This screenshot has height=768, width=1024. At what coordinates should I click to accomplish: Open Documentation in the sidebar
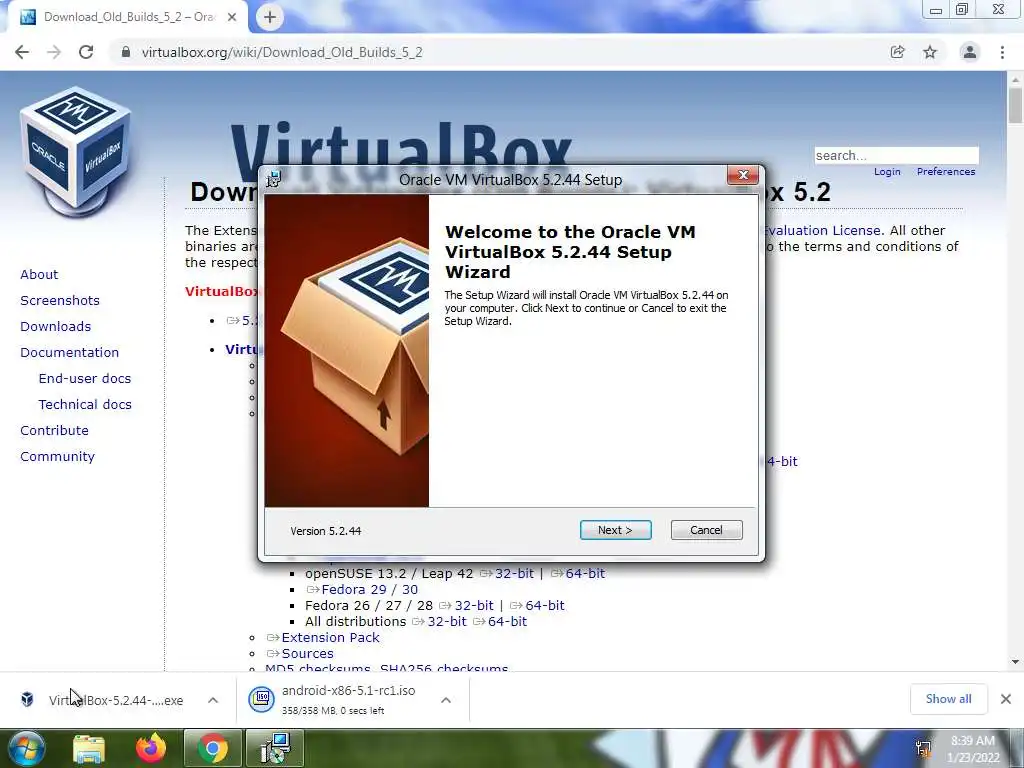69,353
